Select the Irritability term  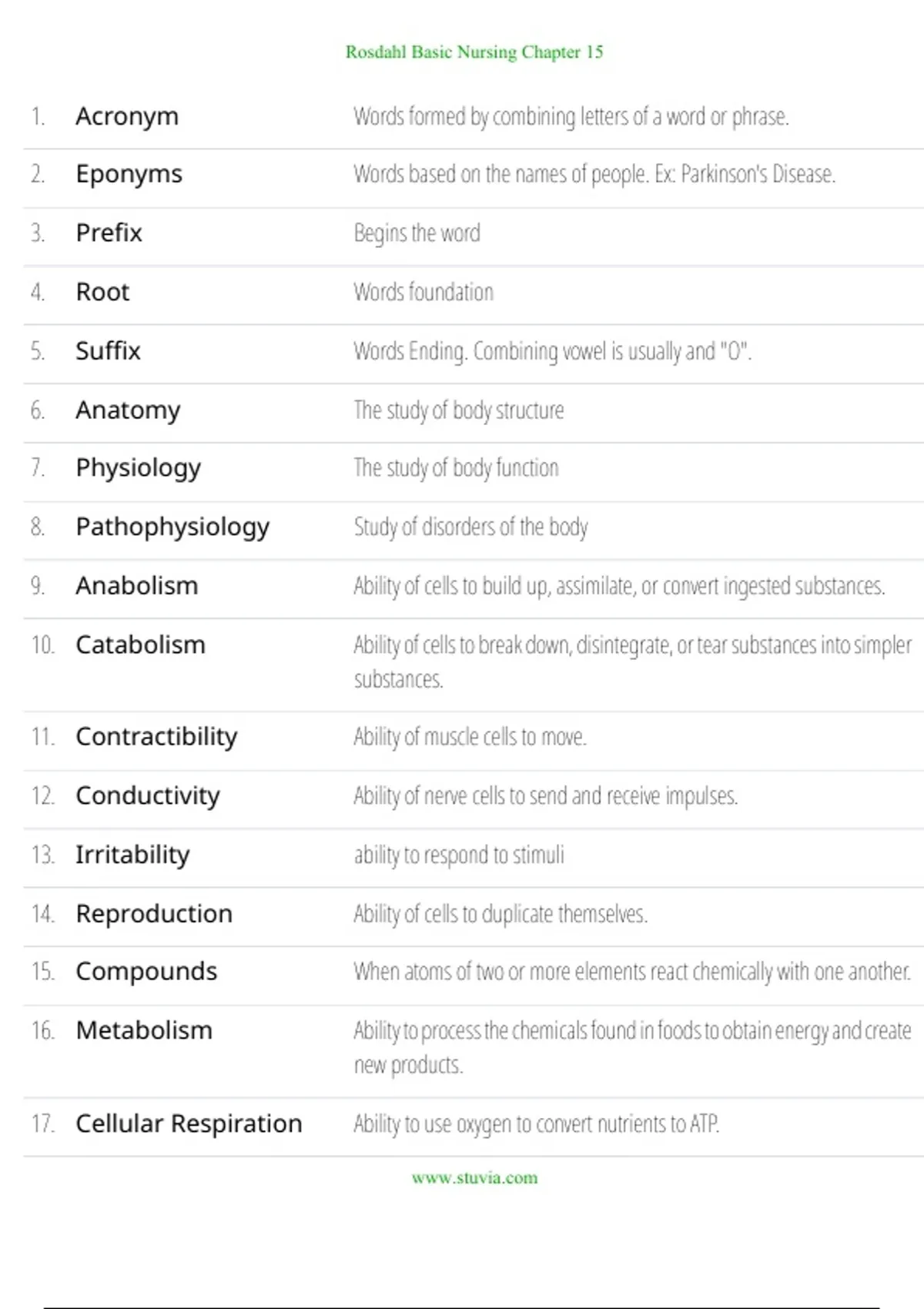132,855
